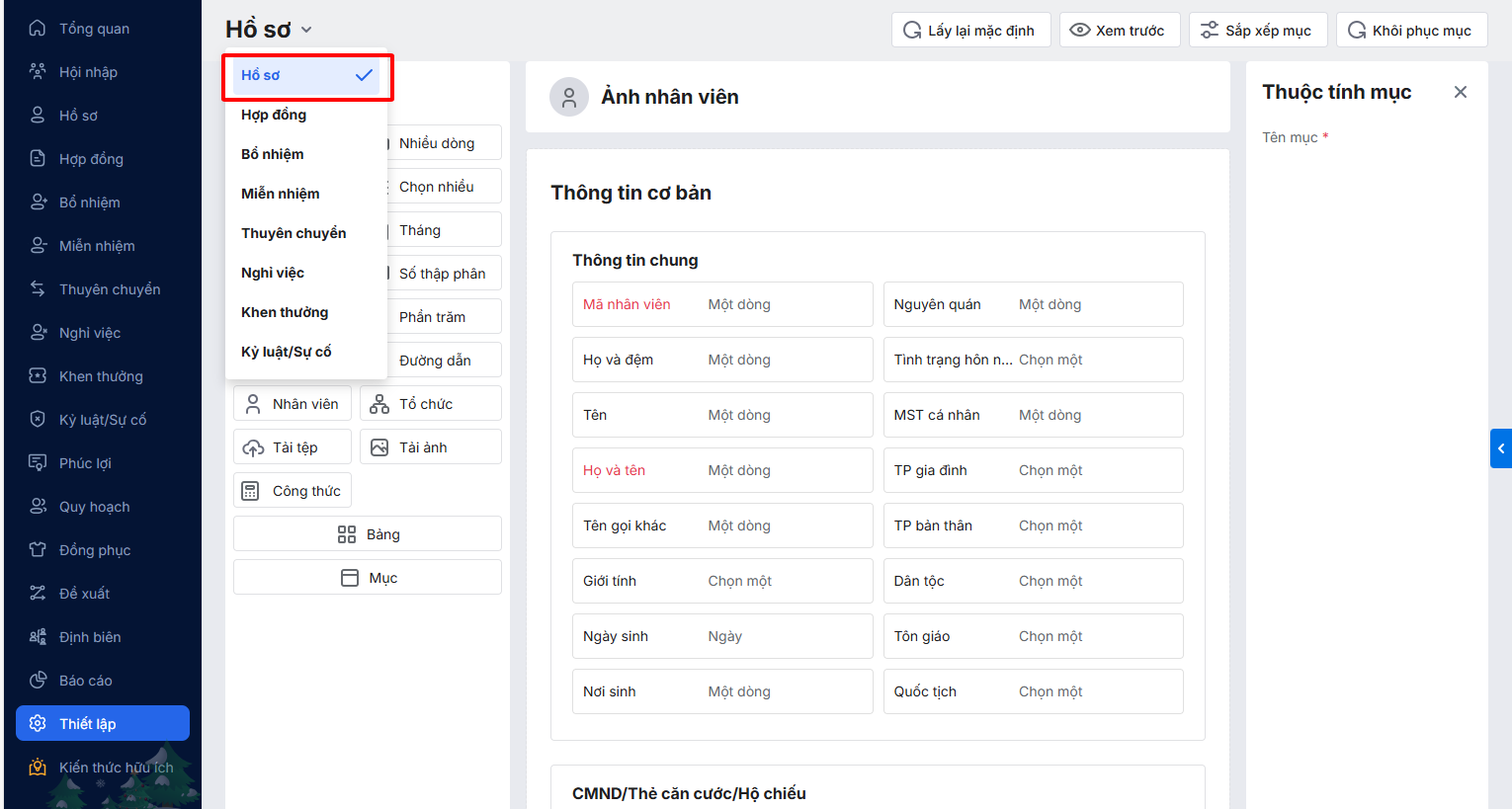Click the Đồng phục shirt icon

pos(38,550)
